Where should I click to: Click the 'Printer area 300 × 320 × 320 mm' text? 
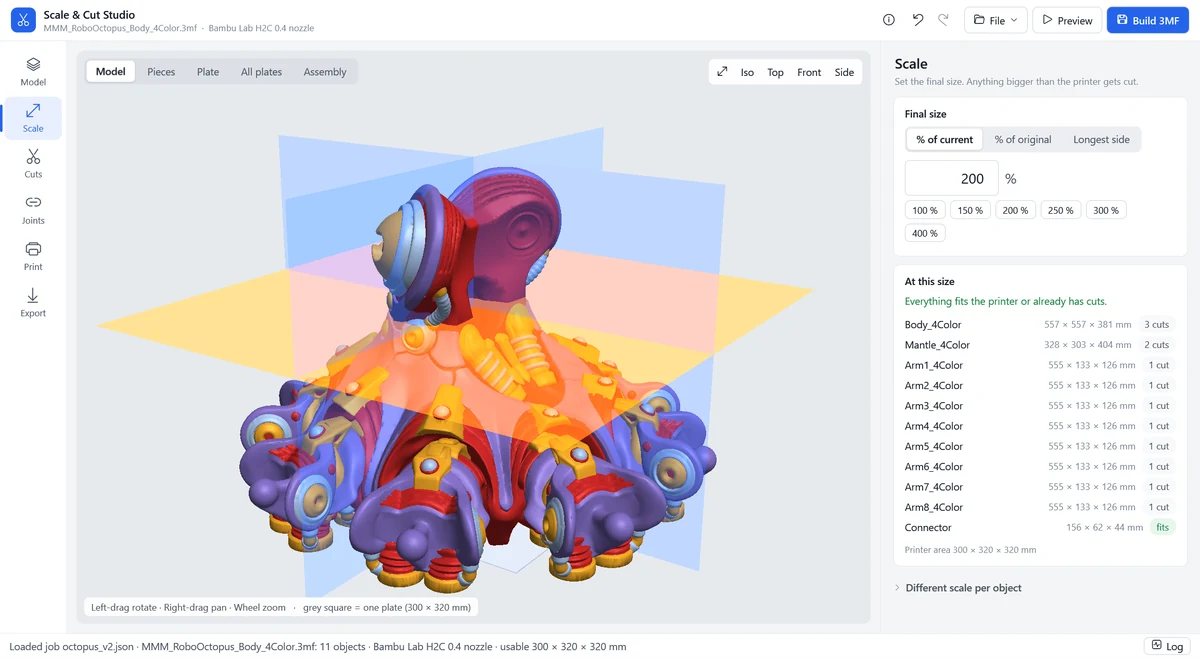pyautogui.click(x=970, y=550)
